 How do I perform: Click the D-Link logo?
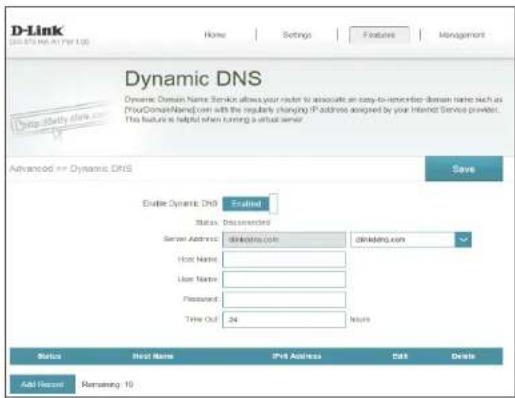tap(37, 31)
